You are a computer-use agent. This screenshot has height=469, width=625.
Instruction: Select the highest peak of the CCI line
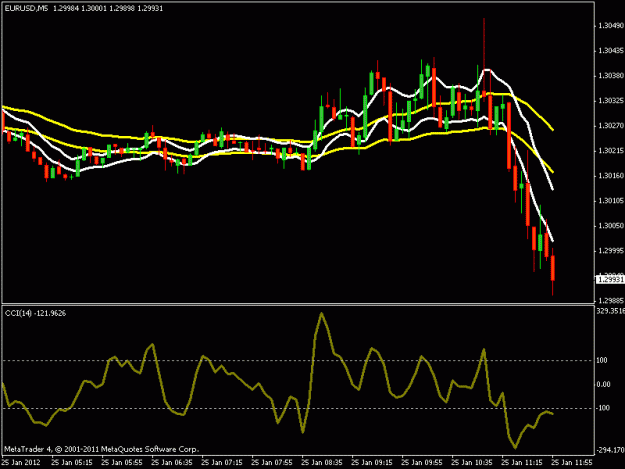[321, 314]
